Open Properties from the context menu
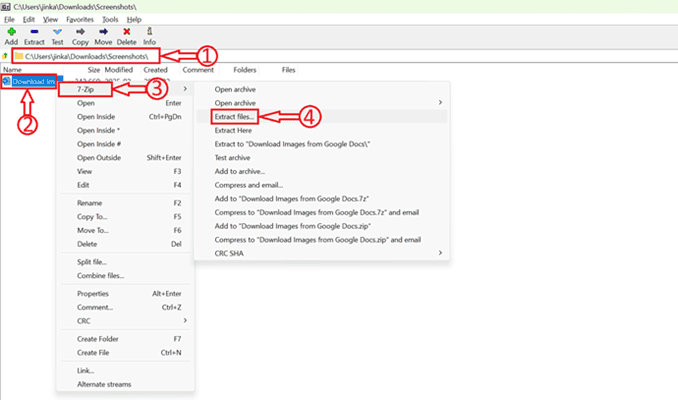This screenshot has width=678, height=400. click(125, 294)
